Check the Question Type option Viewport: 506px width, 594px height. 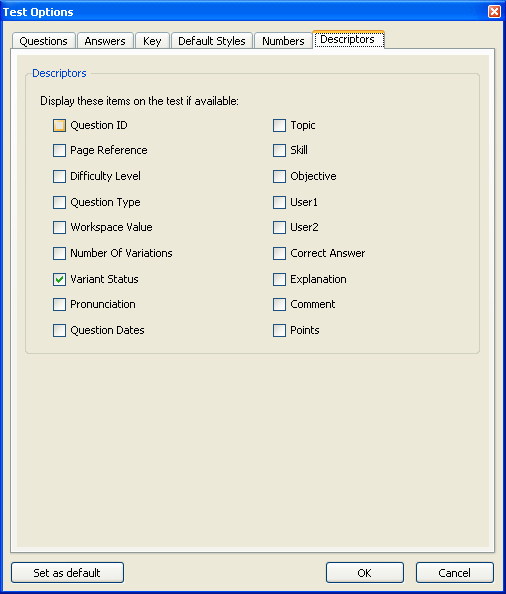tap(59, 202)
